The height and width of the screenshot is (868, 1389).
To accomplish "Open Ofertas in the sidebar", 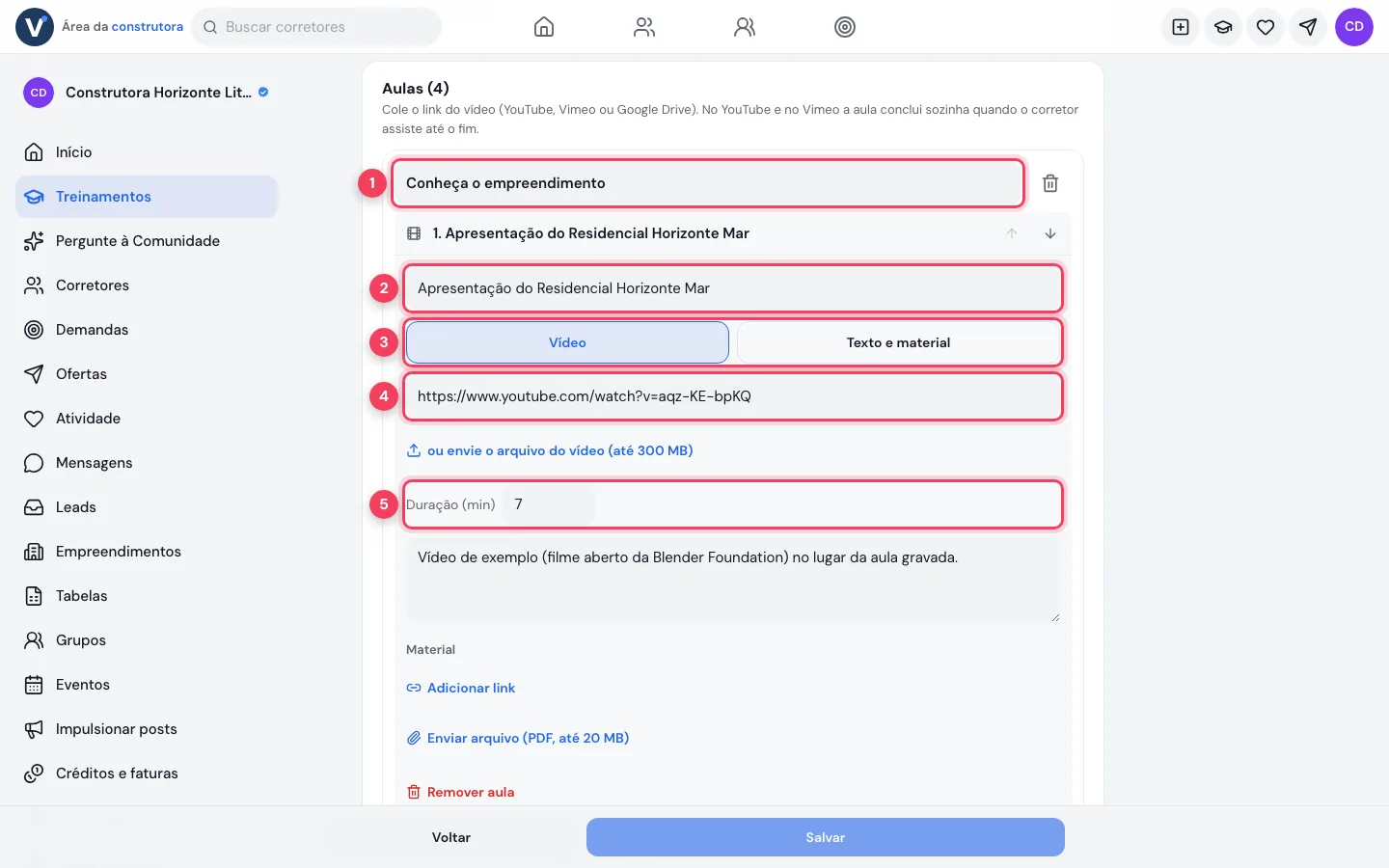I will click(x=147, y=374).
